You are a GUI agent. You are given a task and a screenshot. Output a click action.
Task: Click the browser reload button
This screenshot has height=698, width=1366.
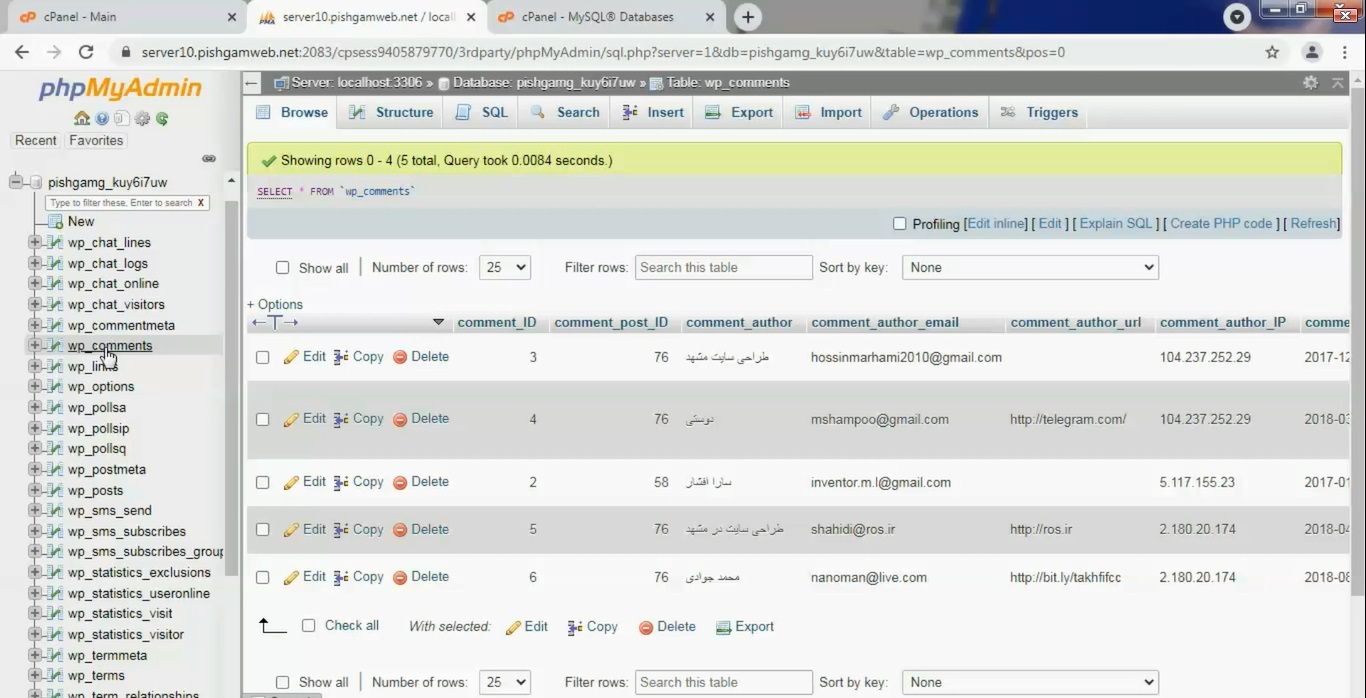(x=86, y=52)
